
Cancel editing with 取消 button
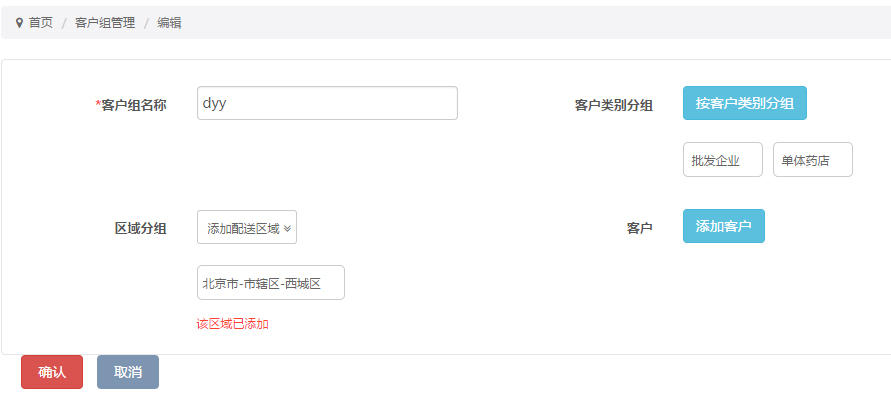point(128,372)
